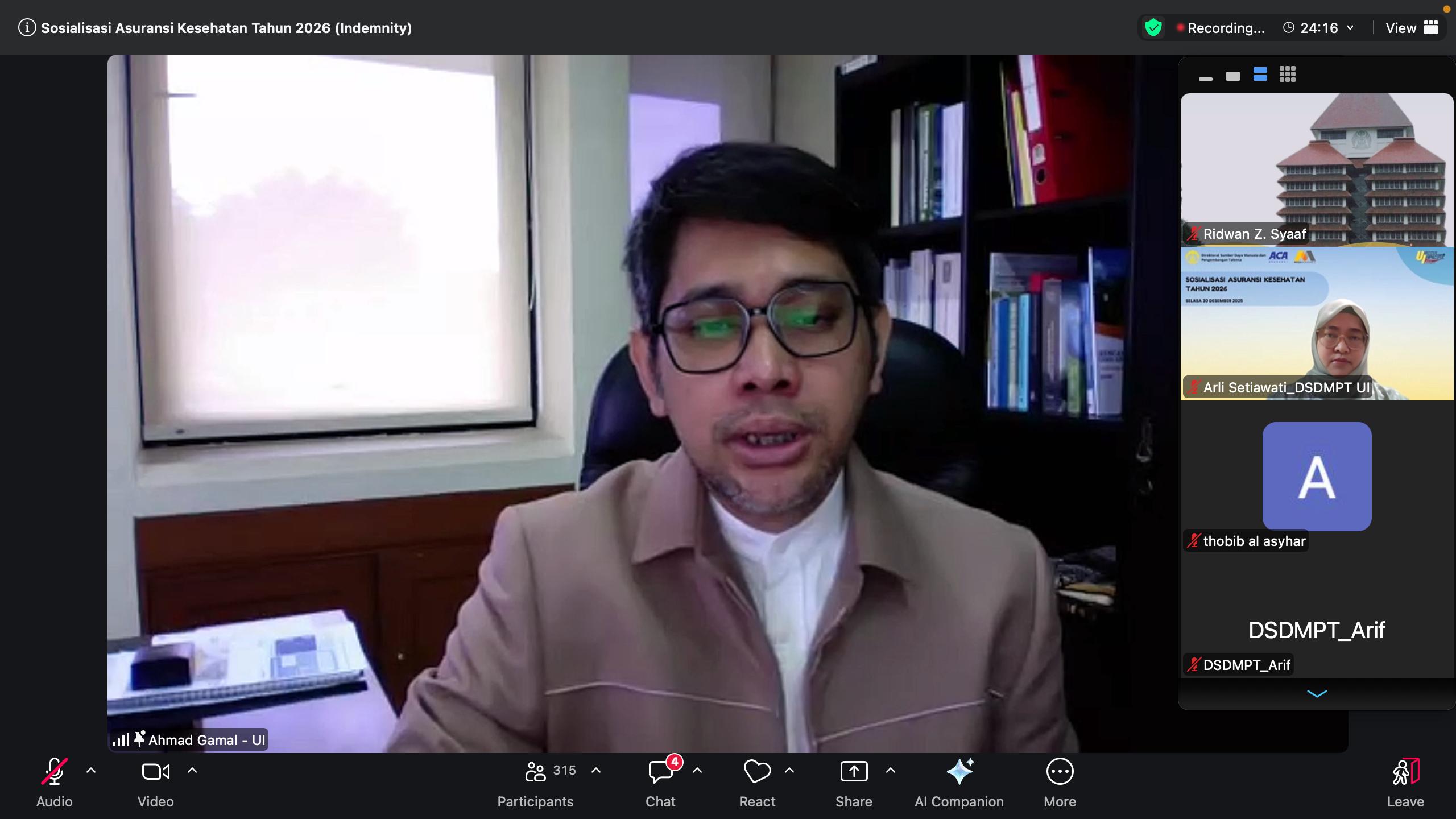Viewport: 1456px width, 819px height.
Task: Open the meeting info icon
Action: click(27, 27)
